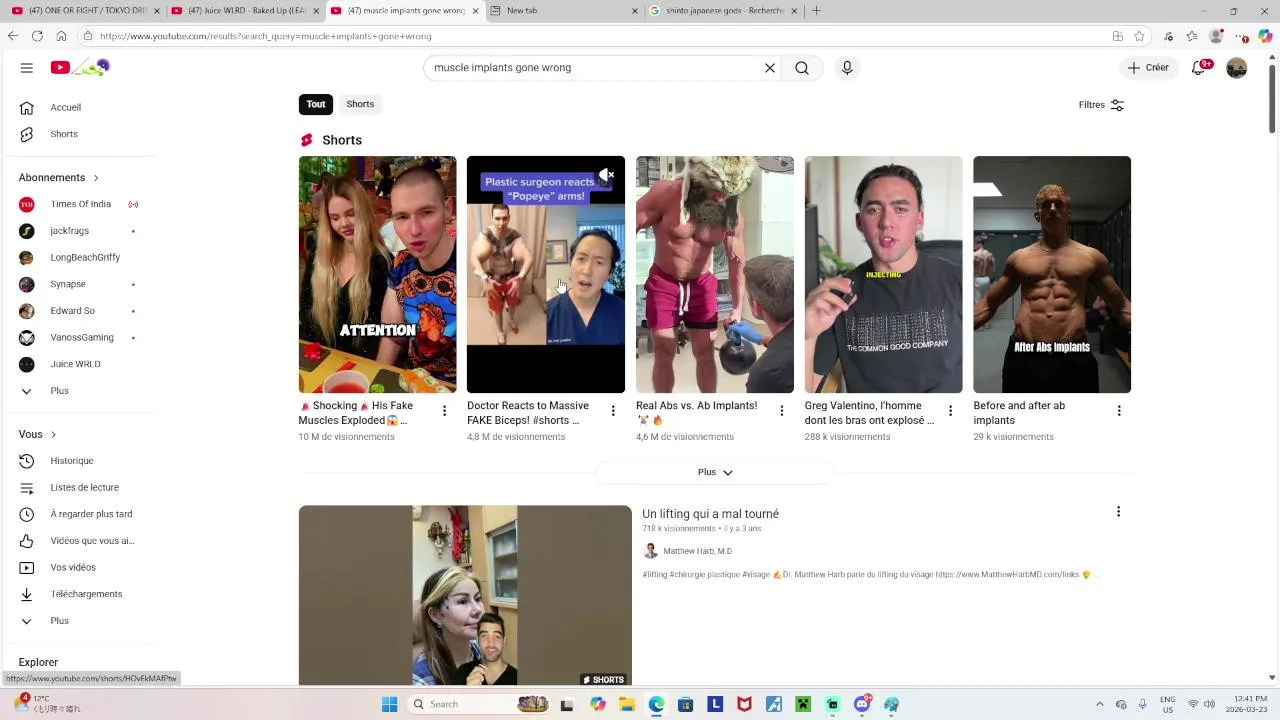This screenshot has height=720, width=1280.
Task: Play the Real Abs vs. Ab Implants short
Action: click(x=715, y=274)
